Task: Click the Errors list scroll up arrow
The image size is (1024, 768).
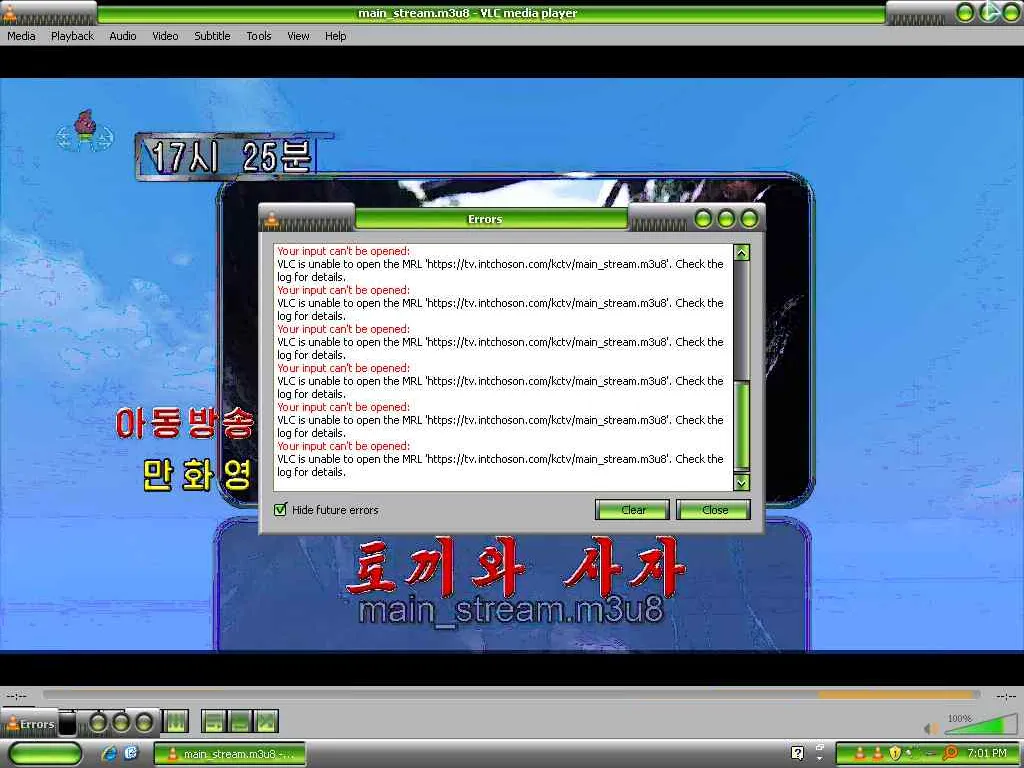Action: 742,252
